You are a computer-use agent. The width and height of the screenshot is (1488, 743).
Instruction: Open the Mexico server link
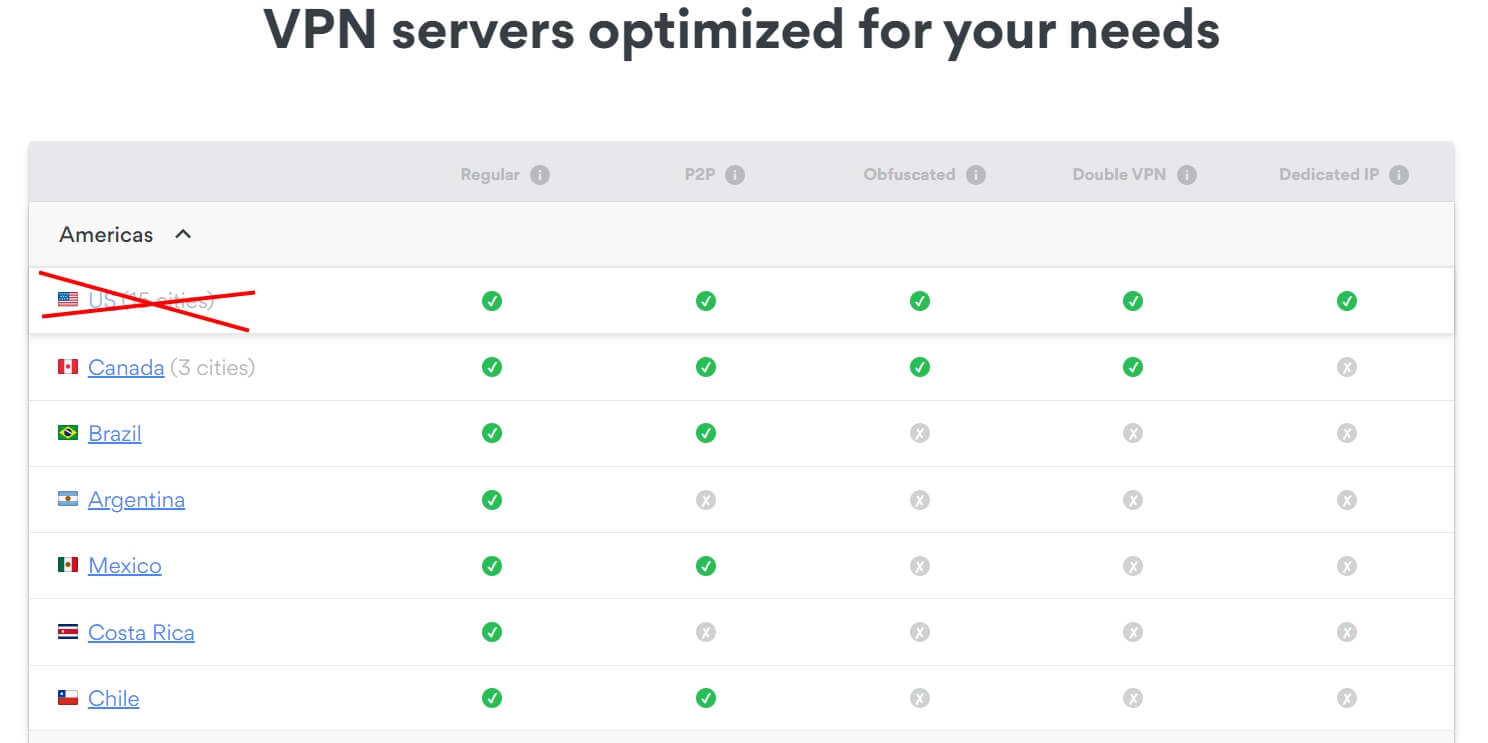[125, 566]
